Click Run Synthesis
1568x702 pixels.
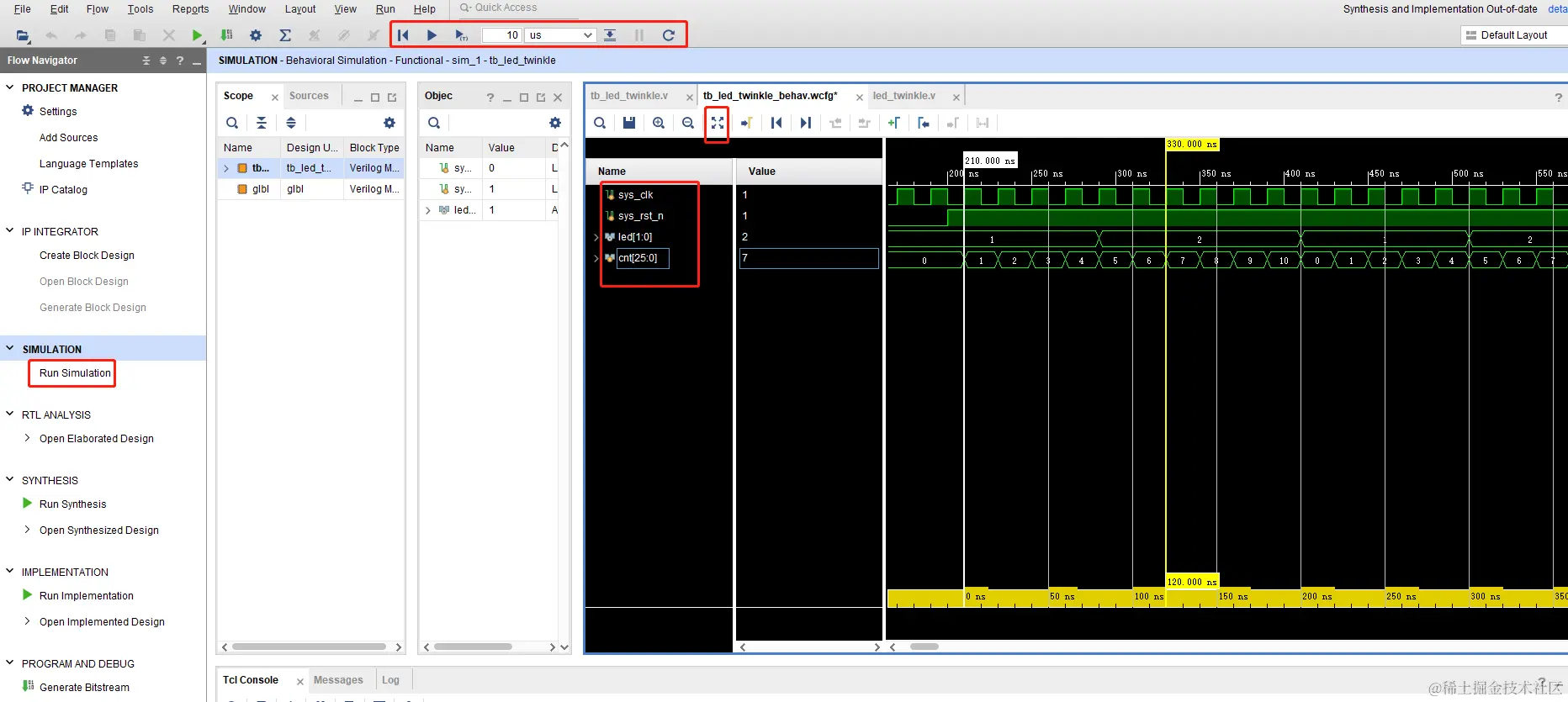(x=72, y=504)
